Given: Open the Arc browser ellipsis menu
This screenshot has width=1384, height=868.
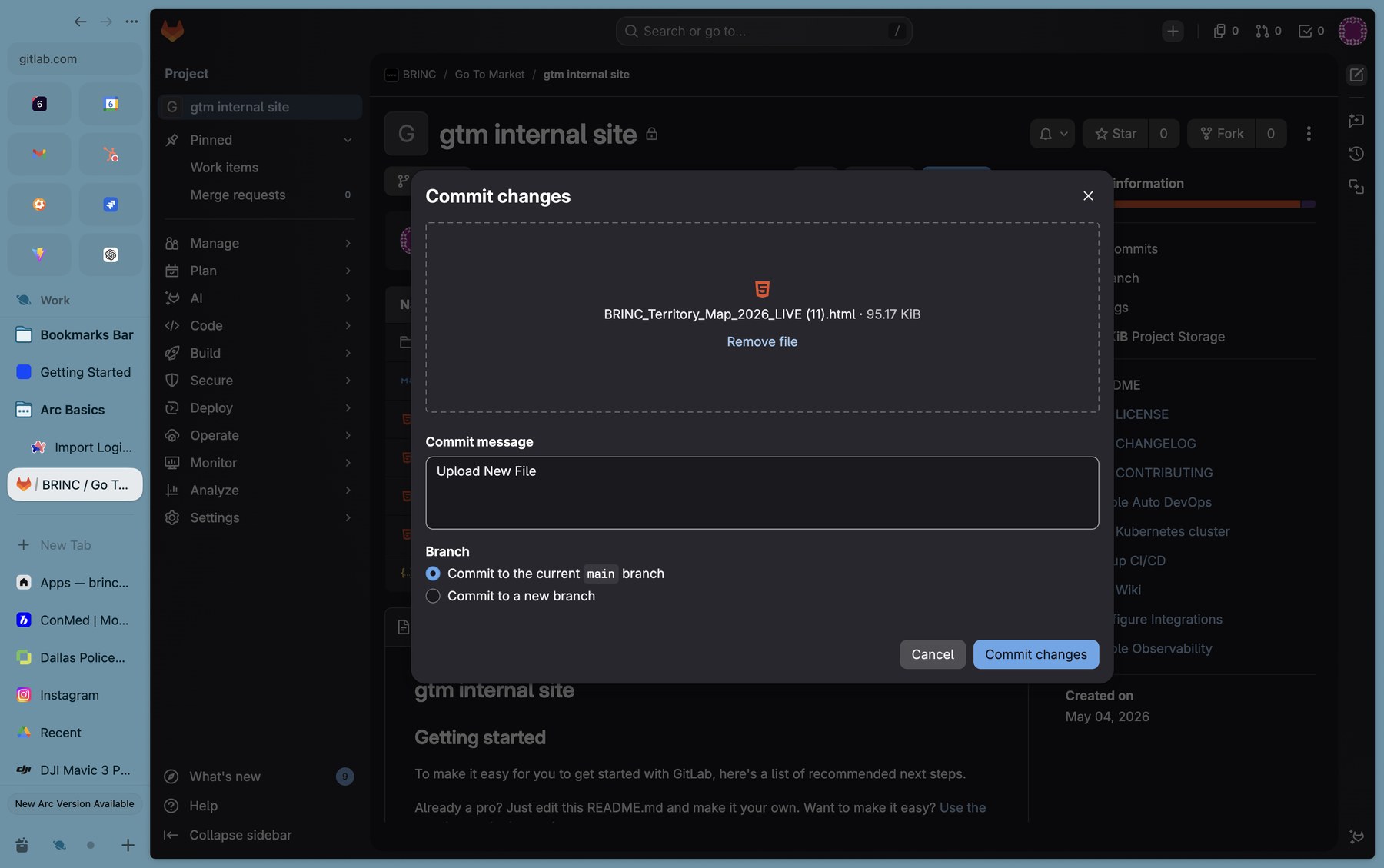Looking at the screenshot, I should coord(132,22).
